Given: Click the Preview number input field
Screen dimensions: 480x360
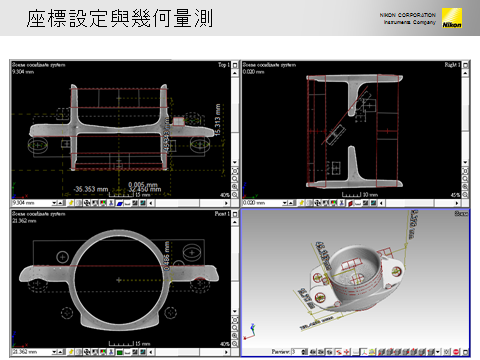Looking at the screenshot, I should (297, 352).
